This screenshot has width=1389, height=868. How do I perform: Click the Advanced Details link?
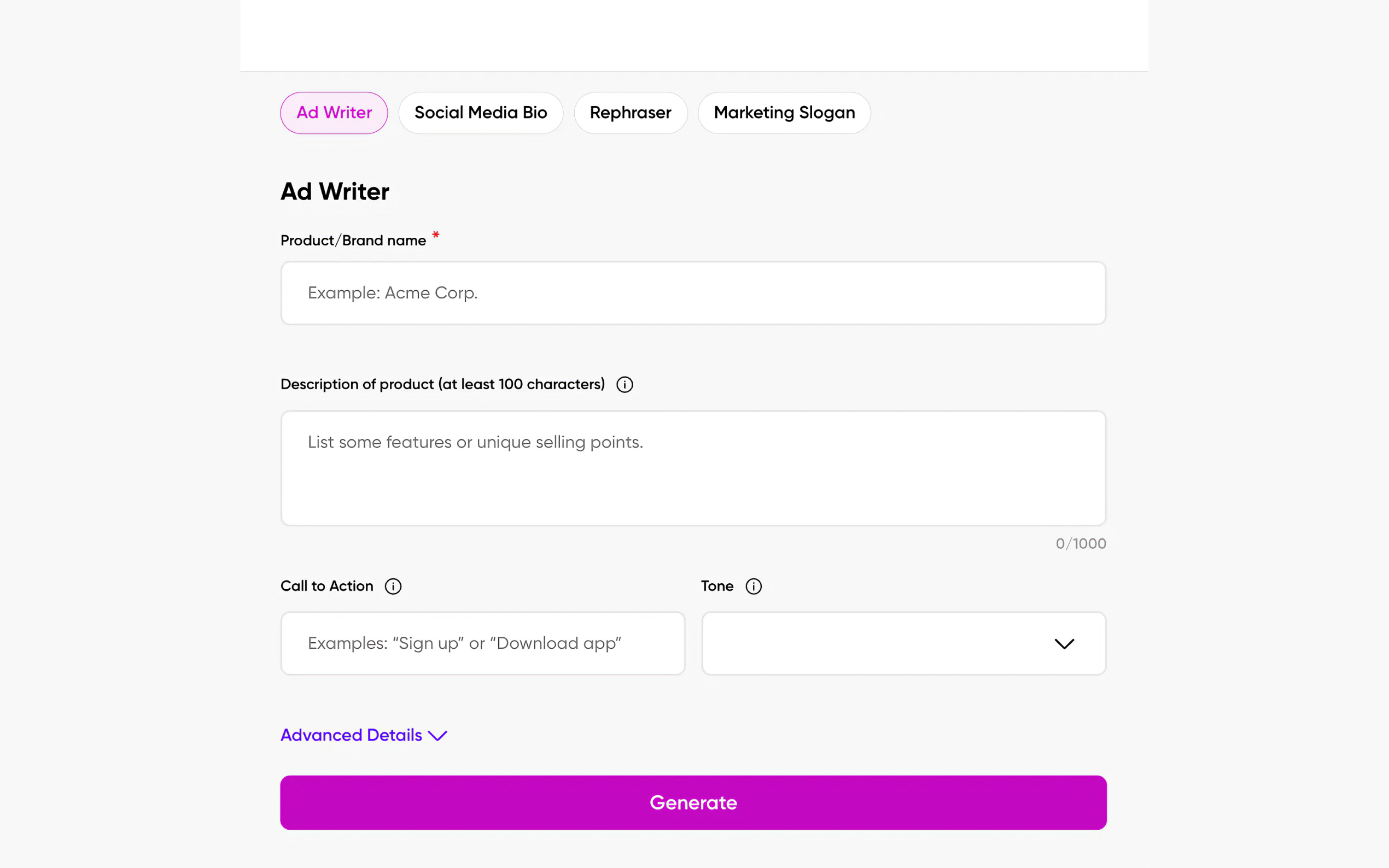coord(351,735)
